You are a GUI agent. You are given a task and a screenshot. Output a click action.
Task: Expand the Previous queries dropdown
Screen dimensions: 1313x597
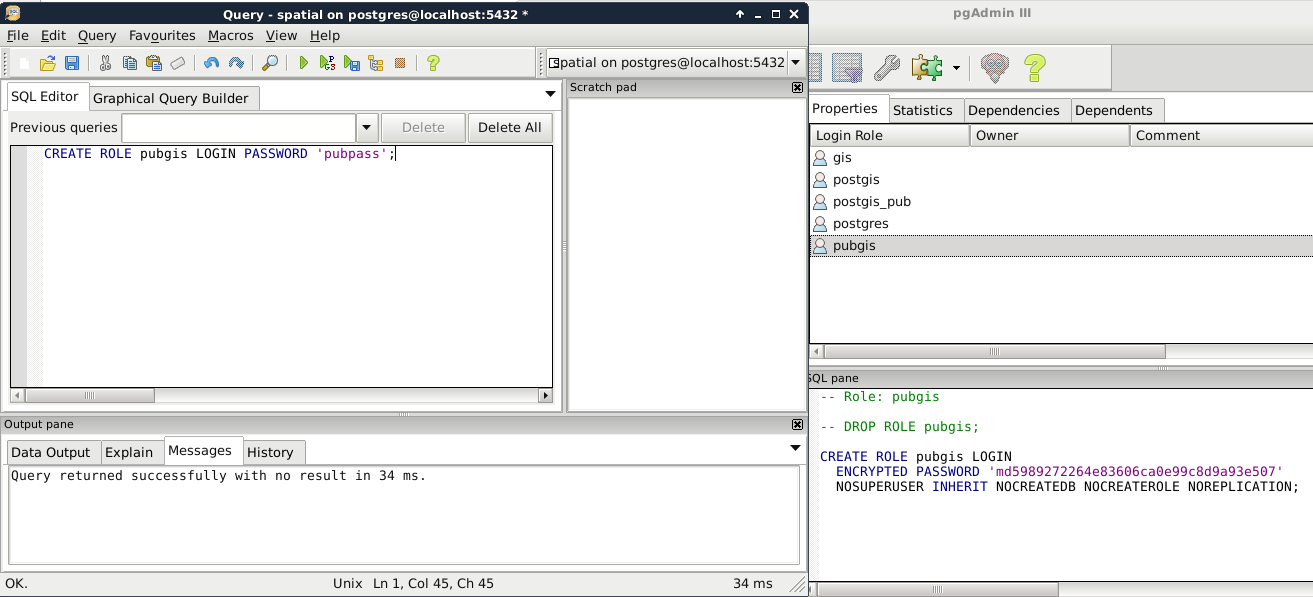click(366, 128)
